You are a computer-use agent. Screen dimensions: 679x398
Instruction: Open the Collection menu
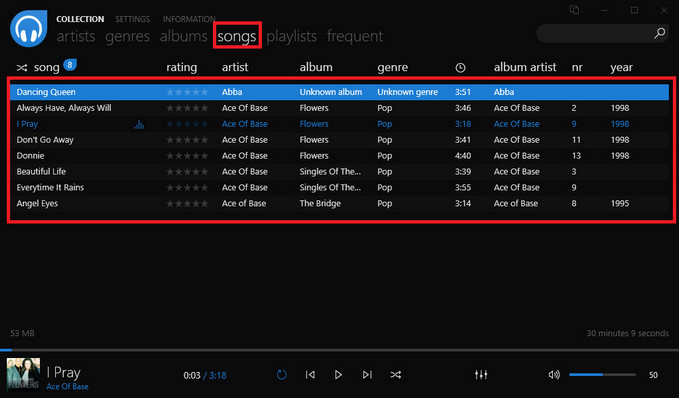(x=80, y=19)
